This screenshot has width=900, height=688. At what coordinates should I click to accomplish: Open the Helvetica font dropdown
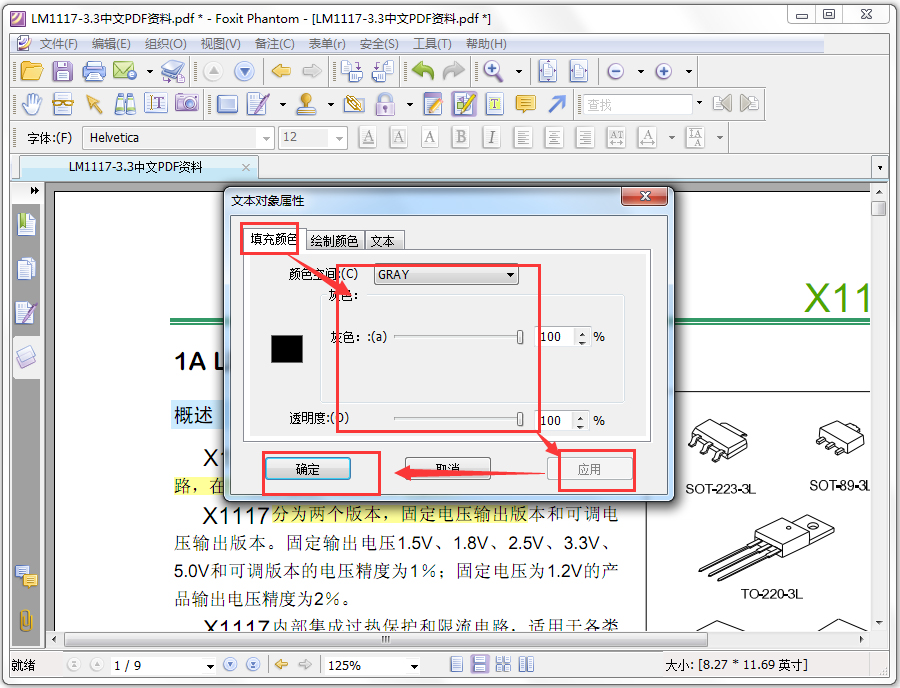[266, 138]
